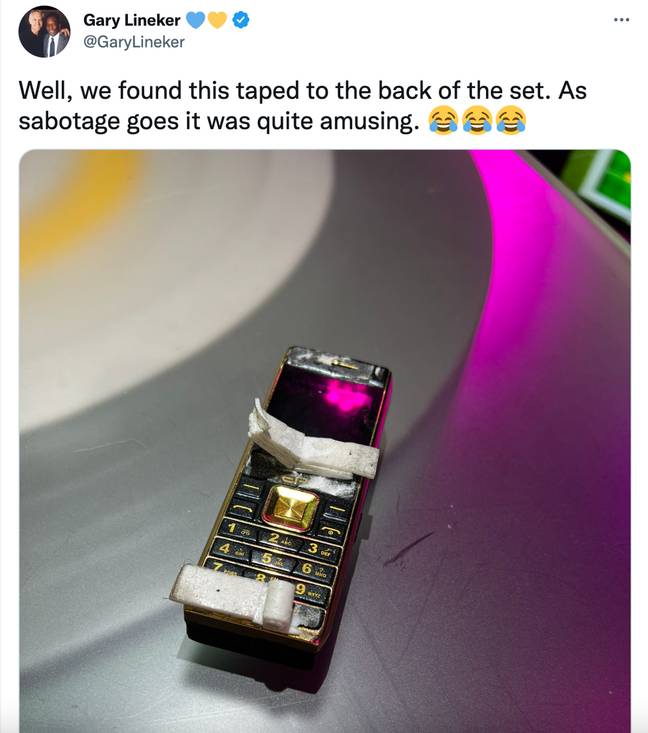Viewport: 648px width, 733px height.
Task: Click the blue heart emoji by the name
Action: point(195,20)
